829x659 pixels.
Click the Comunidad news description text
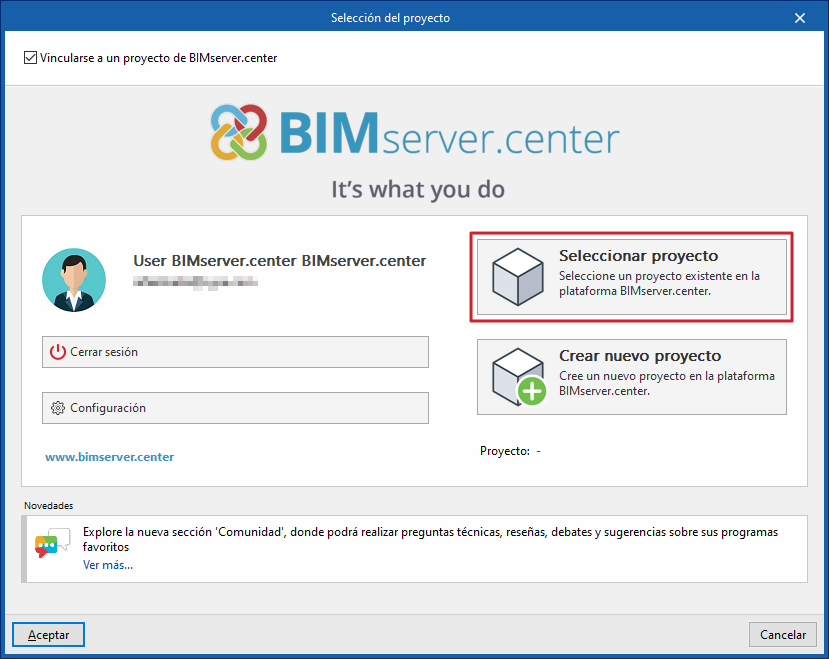[430, 539]
